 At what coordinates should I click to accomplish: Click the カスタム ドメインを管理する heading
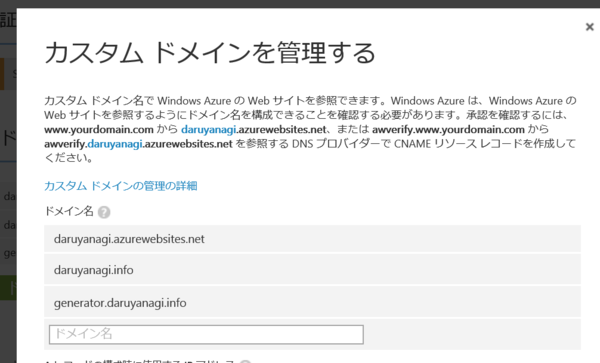click(x=210, y=52)
